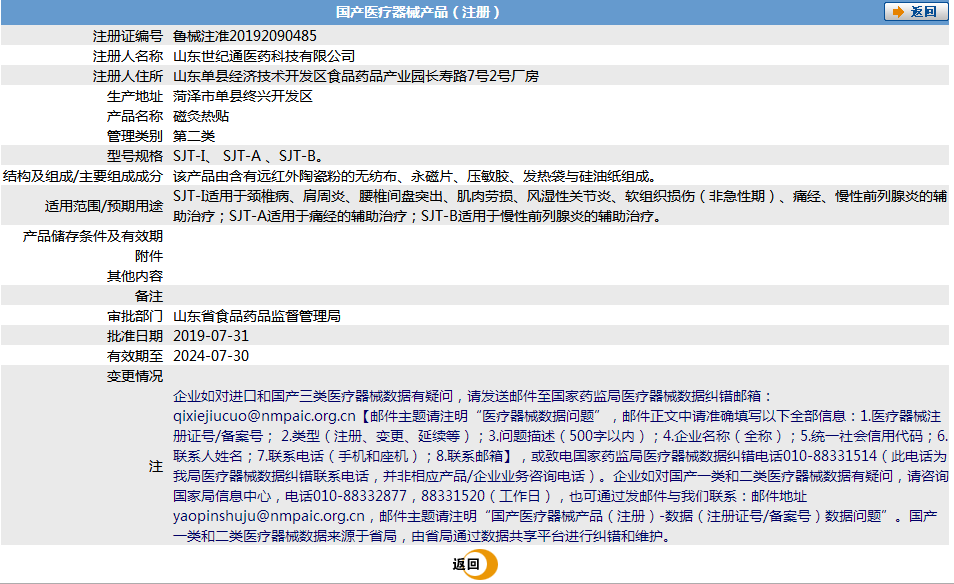
Task: Click the label 有效期至
Action: point(135,356)
